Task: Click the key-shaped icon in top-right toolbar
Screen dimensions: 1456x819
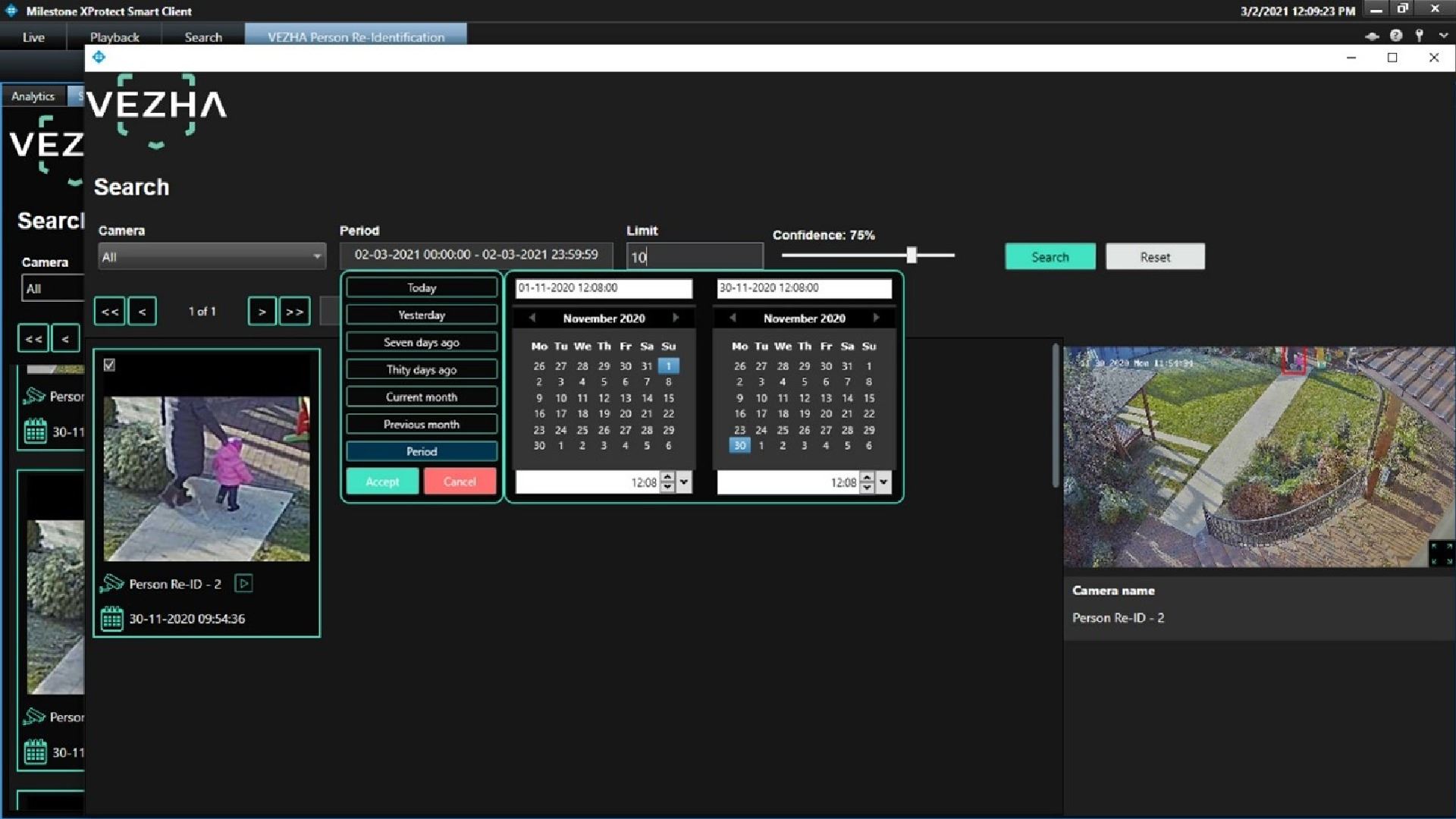Action: coord(1419,36)
